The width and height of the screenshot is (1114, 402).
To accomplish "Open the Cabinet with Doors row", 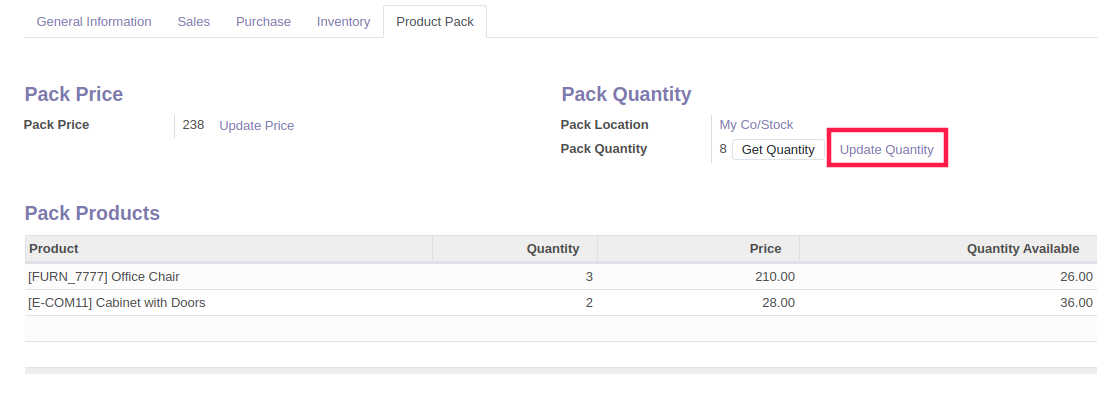I will 561,303.
